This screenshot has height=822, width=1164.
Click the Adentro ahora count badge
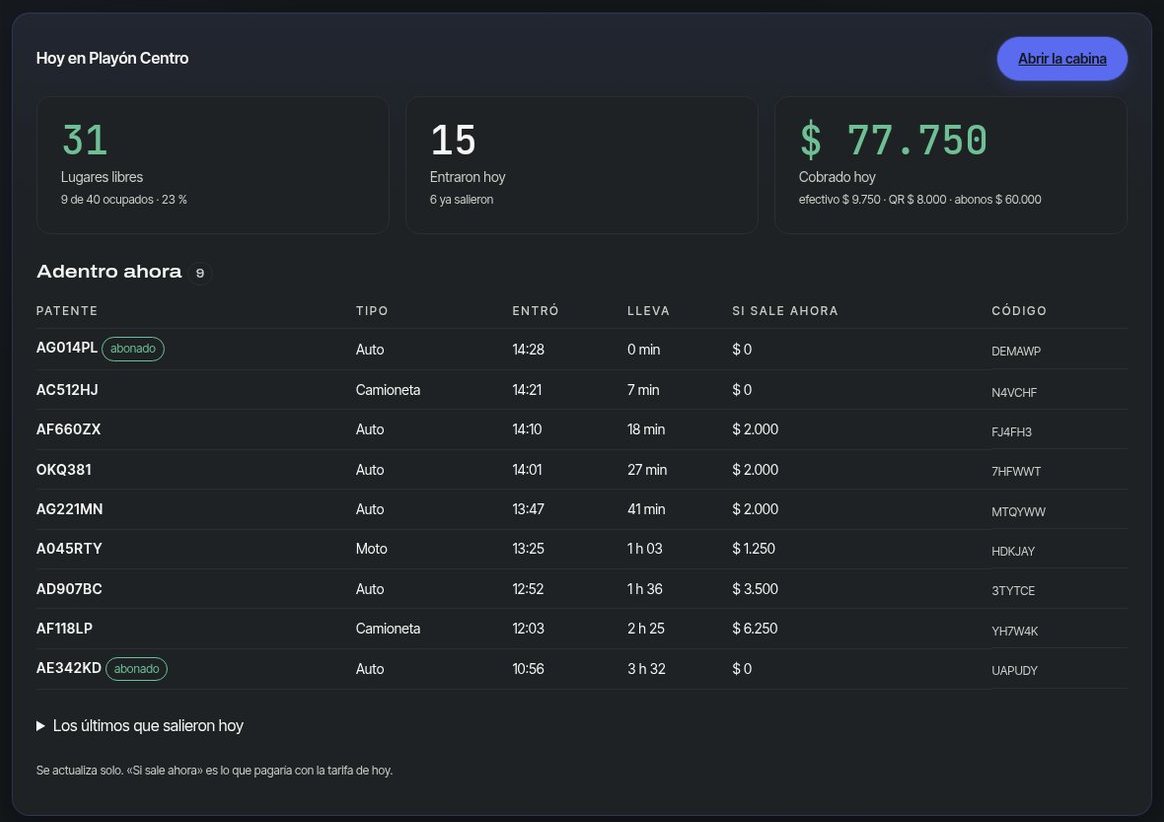pyautogui.click(x=200, y=273)
